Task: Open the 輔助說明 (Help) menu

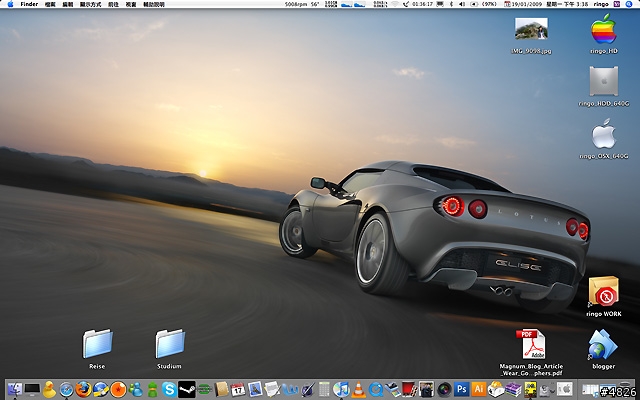Action: [x=153, y=4]
